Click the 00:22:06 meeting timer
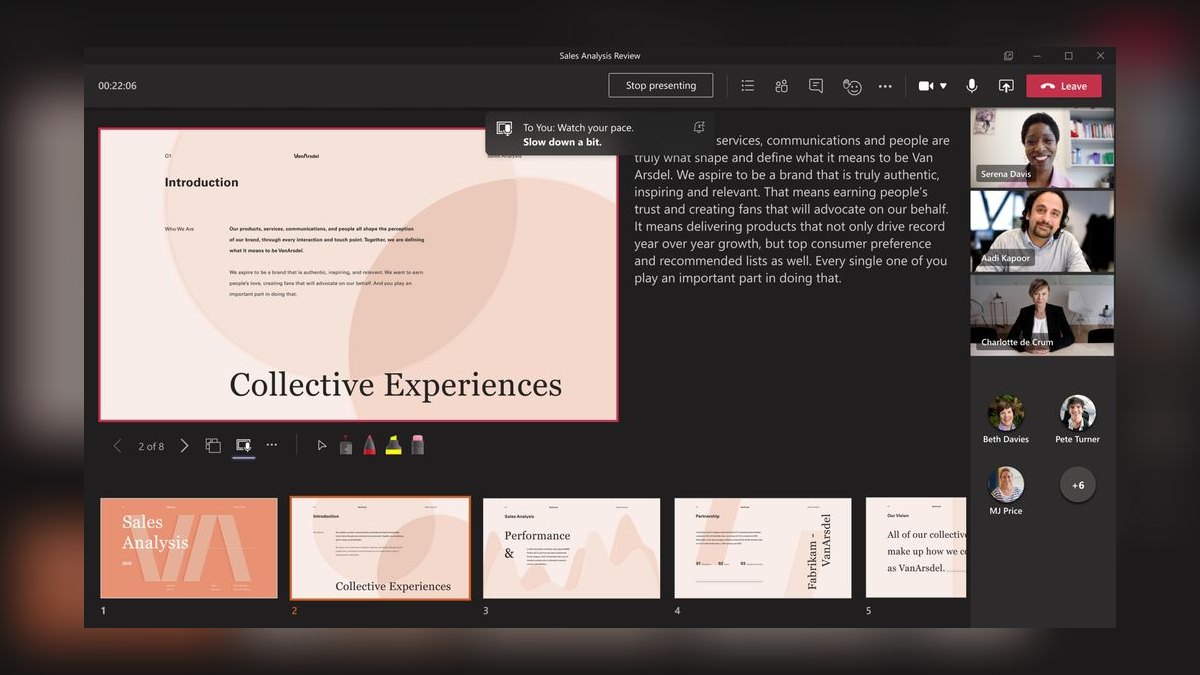The image size is (1200, 675). (x=117, y=86)
